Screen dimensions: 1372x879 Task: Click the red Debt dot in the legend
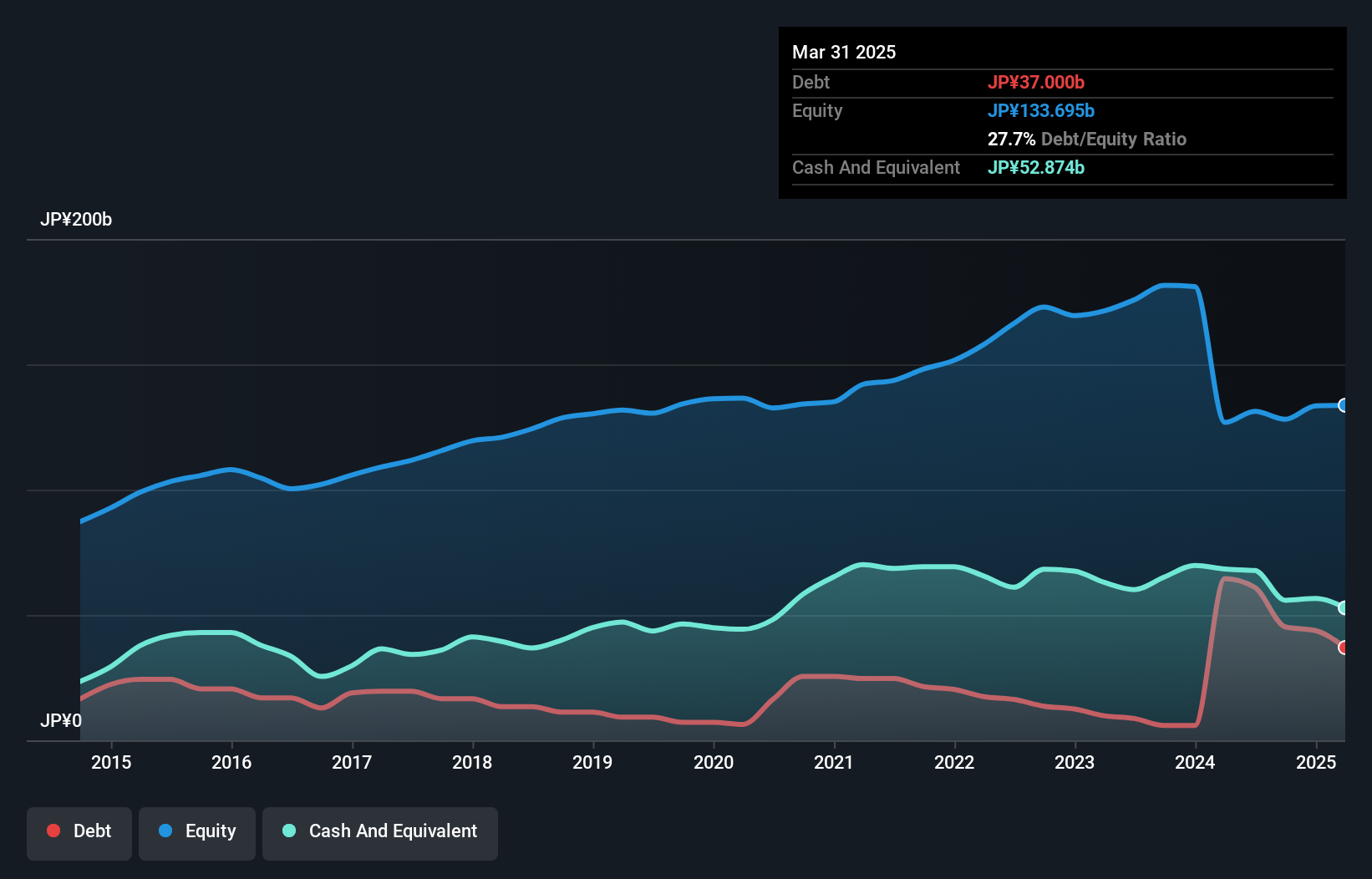[x=52, y=831]
